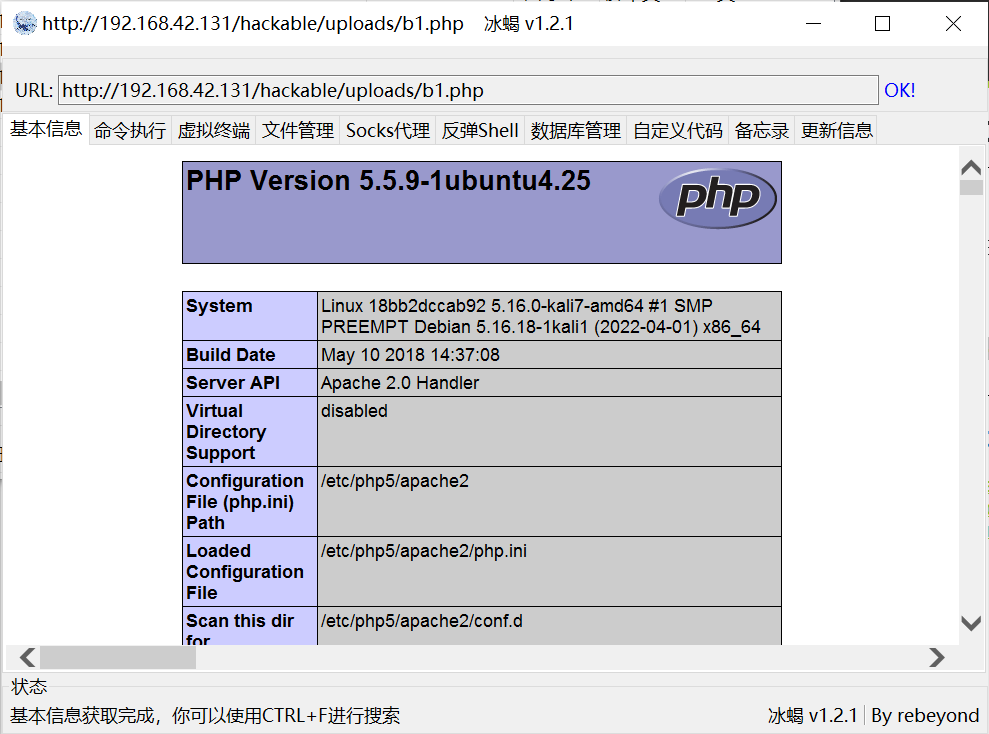
Task: Select the 自定义代码 tab
Action: pos(677,130)
